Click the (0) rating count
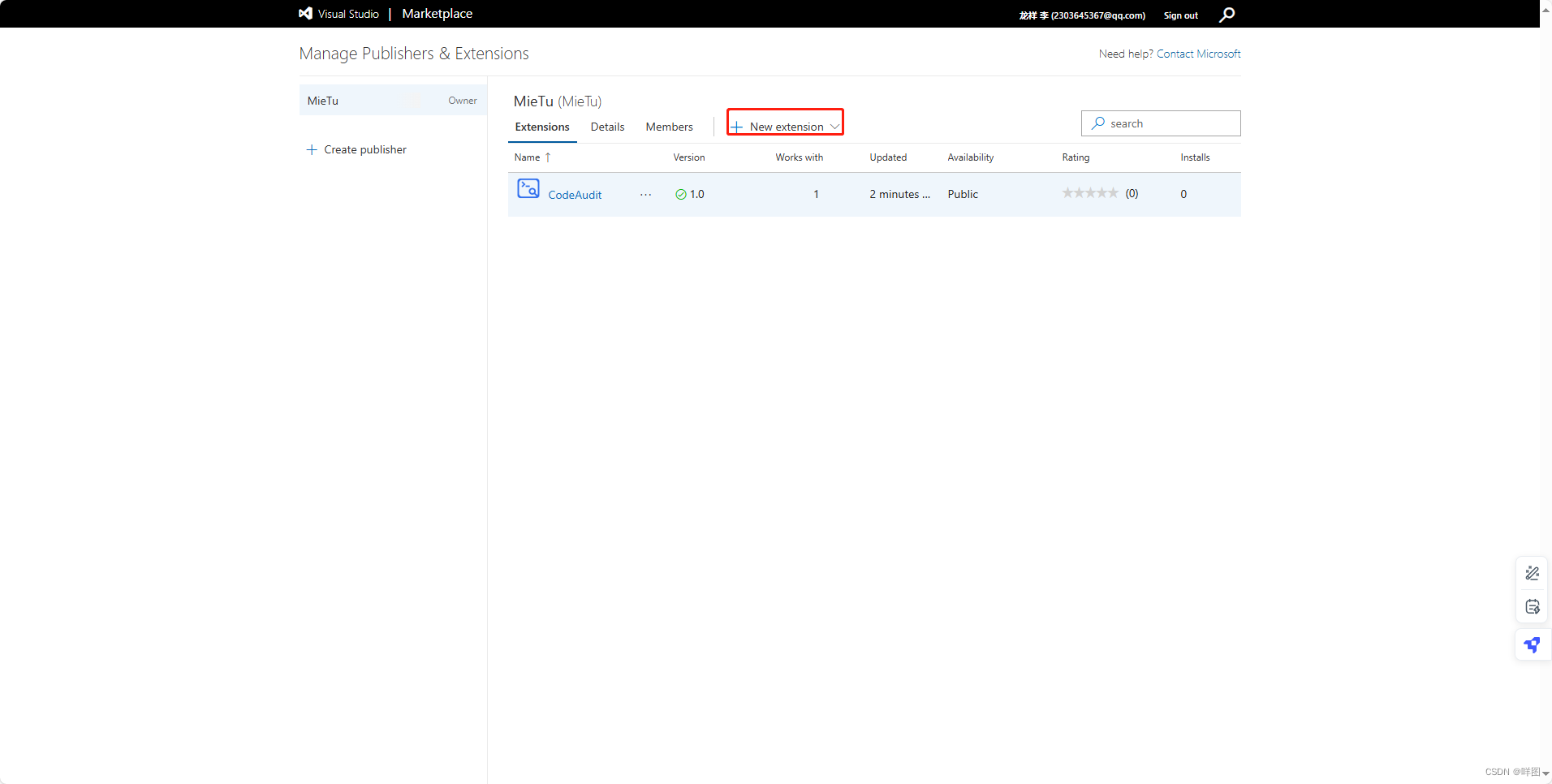 click(1132, 193)
